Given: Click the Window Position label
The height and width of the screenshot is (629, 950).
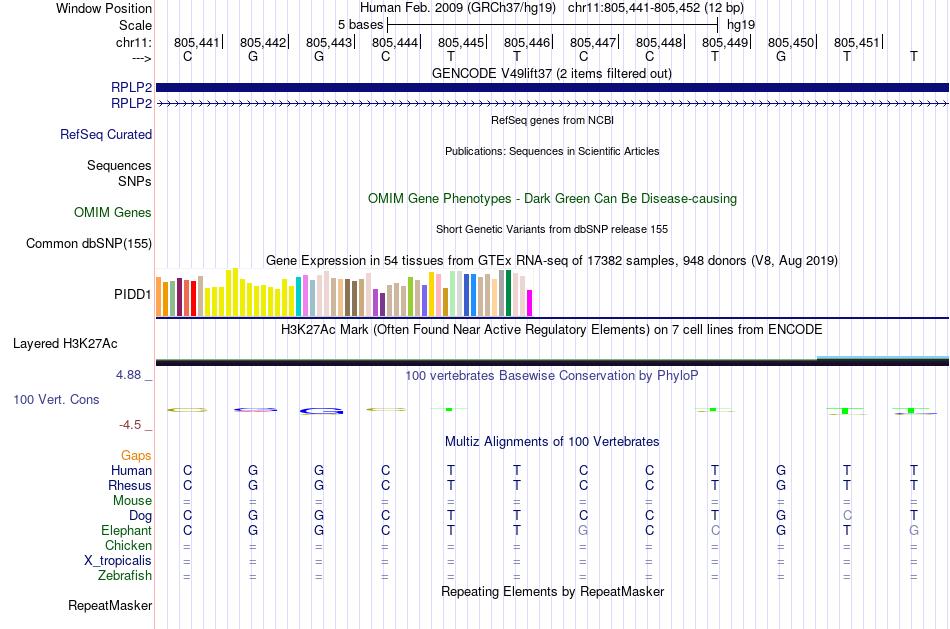Looking at the screenshot, I should (x=104, y=8).
